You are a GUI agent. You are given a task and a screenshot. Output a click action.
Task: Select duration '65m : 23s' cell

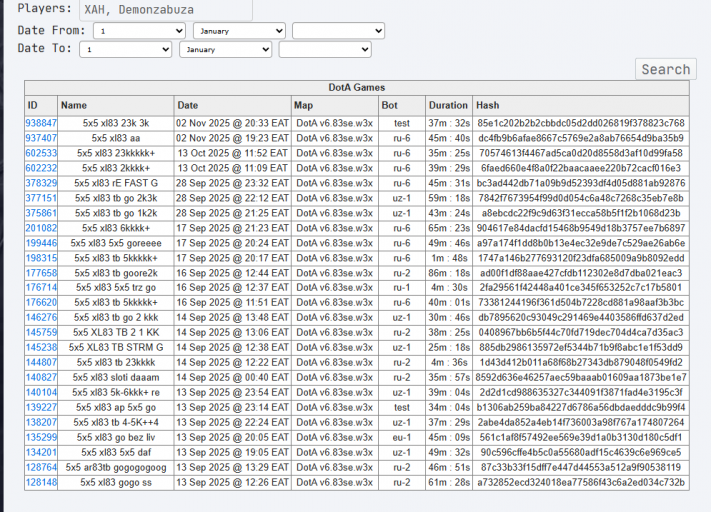point(449,228)
